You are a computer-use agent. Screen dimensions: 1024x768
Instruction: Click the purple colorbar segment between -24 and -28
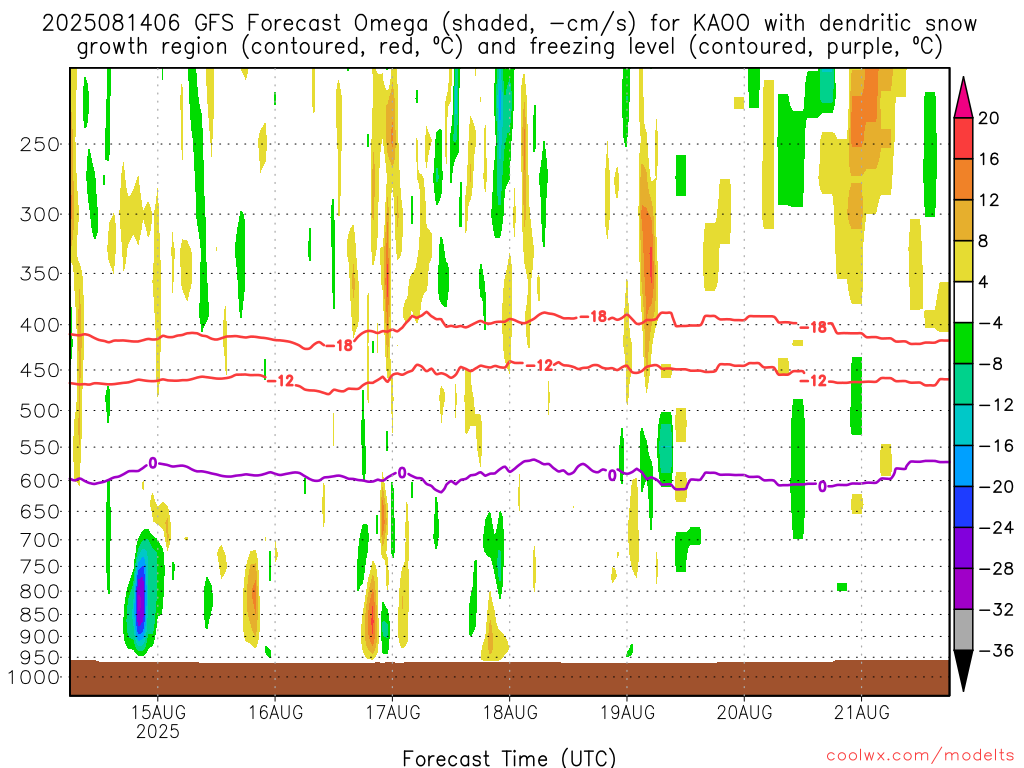click(963, 548)
